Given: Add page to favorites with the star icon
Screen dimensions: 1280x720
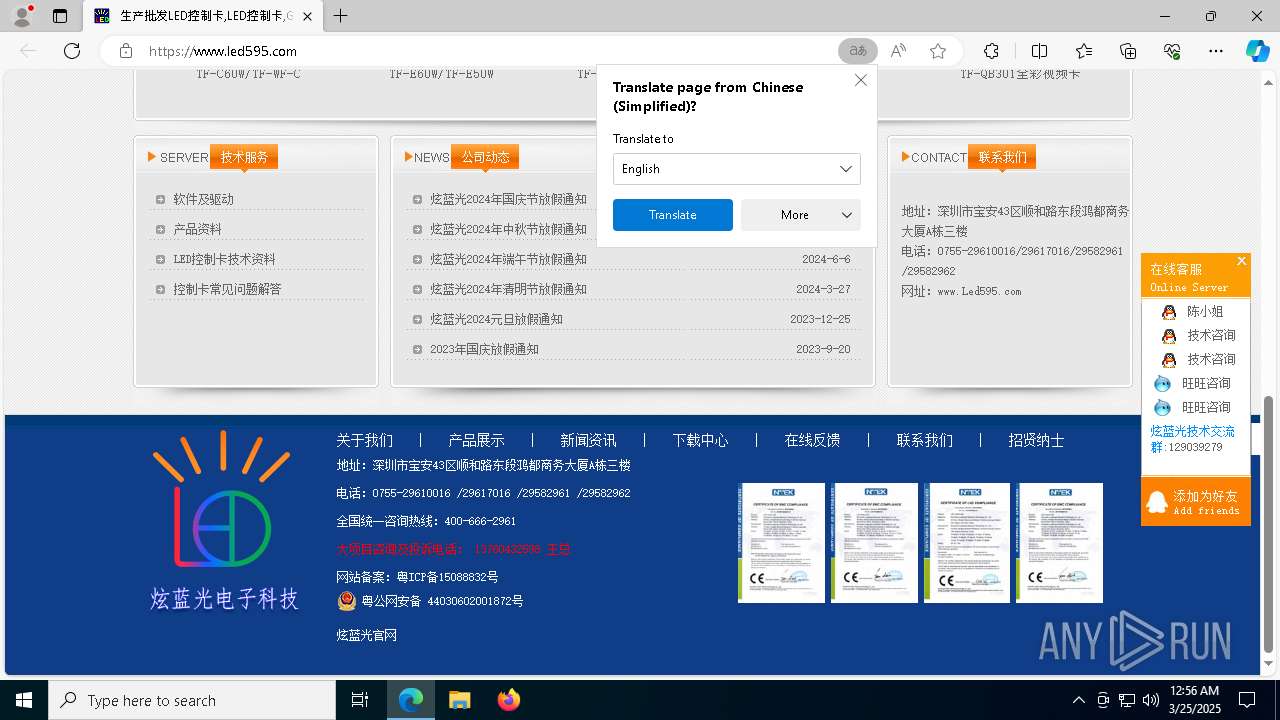Looking at the screenshot, I should pos(938,51).
